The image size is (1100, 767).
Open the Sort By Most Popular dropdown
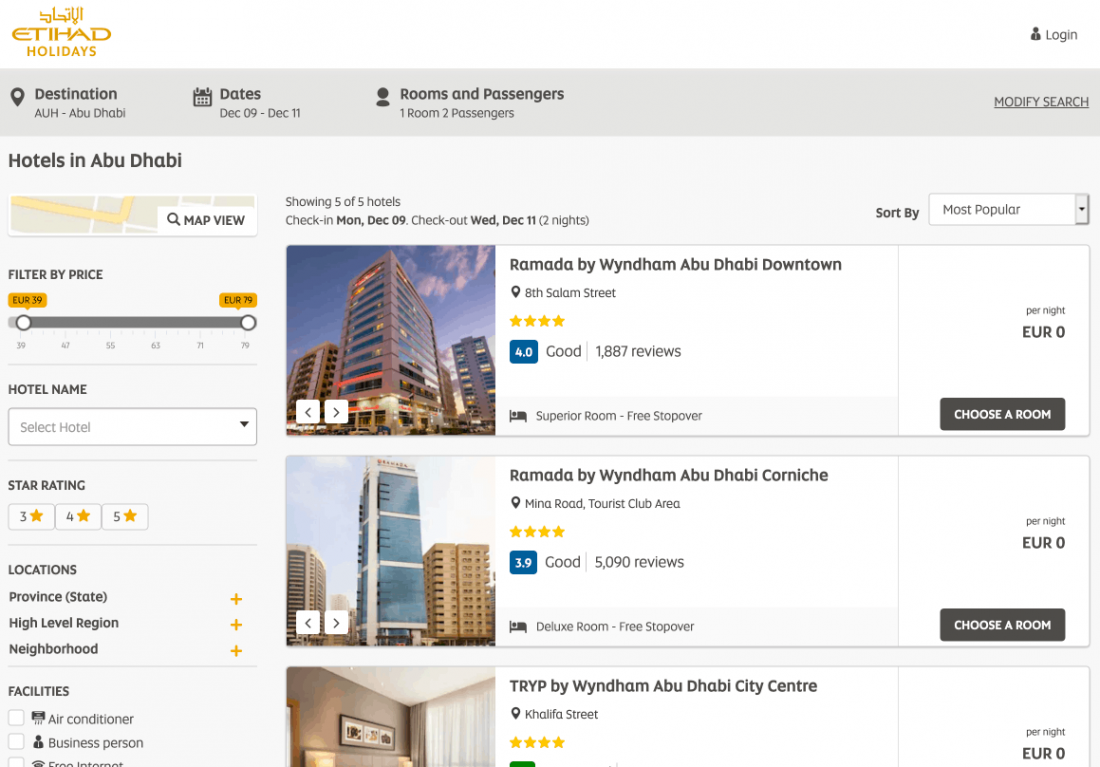1008,210
